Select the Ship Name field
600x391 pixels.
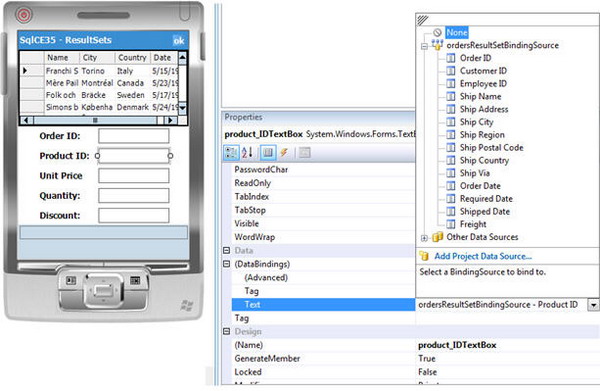click(480, 96)
